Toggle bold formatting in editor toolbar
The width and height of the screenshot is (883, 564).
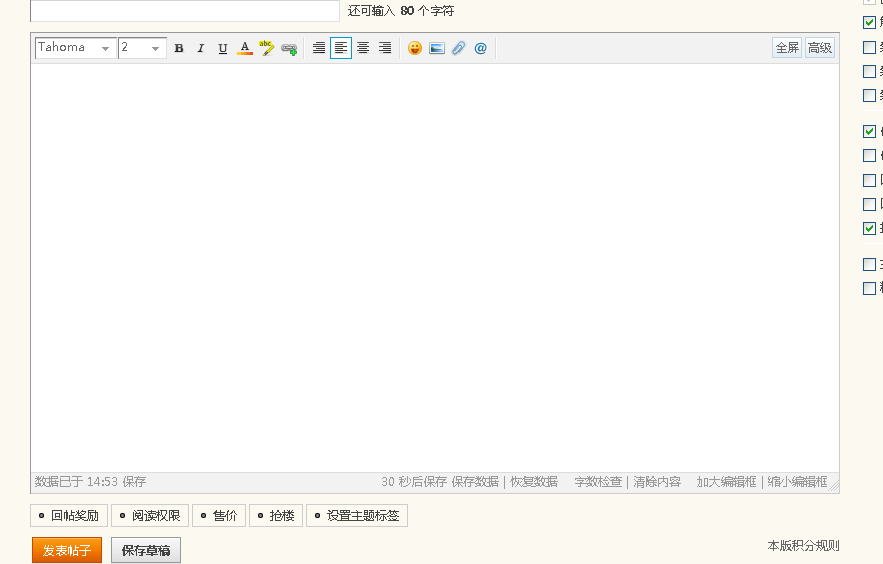[x=179, y=48]
